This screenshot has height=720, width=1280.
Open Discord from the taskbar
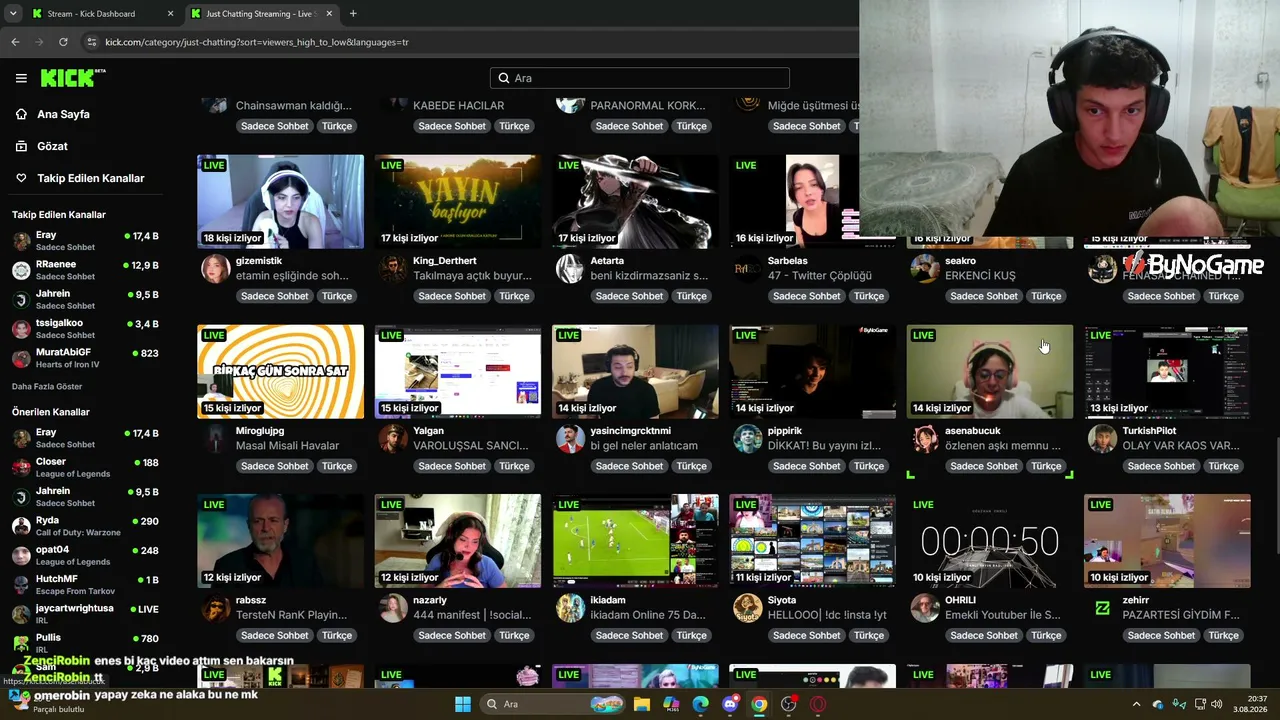(x=730, y=704)
